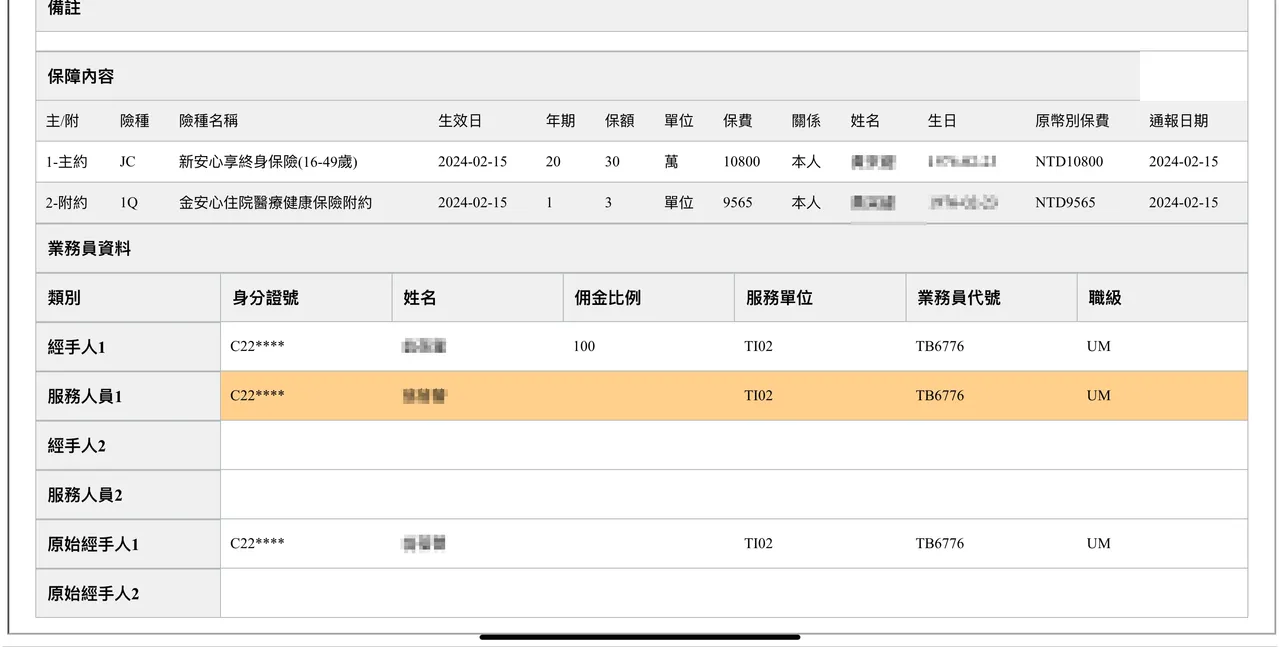Open the 新安心享終身保險(16-49歲) policy entry
This screenshot has height=647, width=1280.
point(267,162)
